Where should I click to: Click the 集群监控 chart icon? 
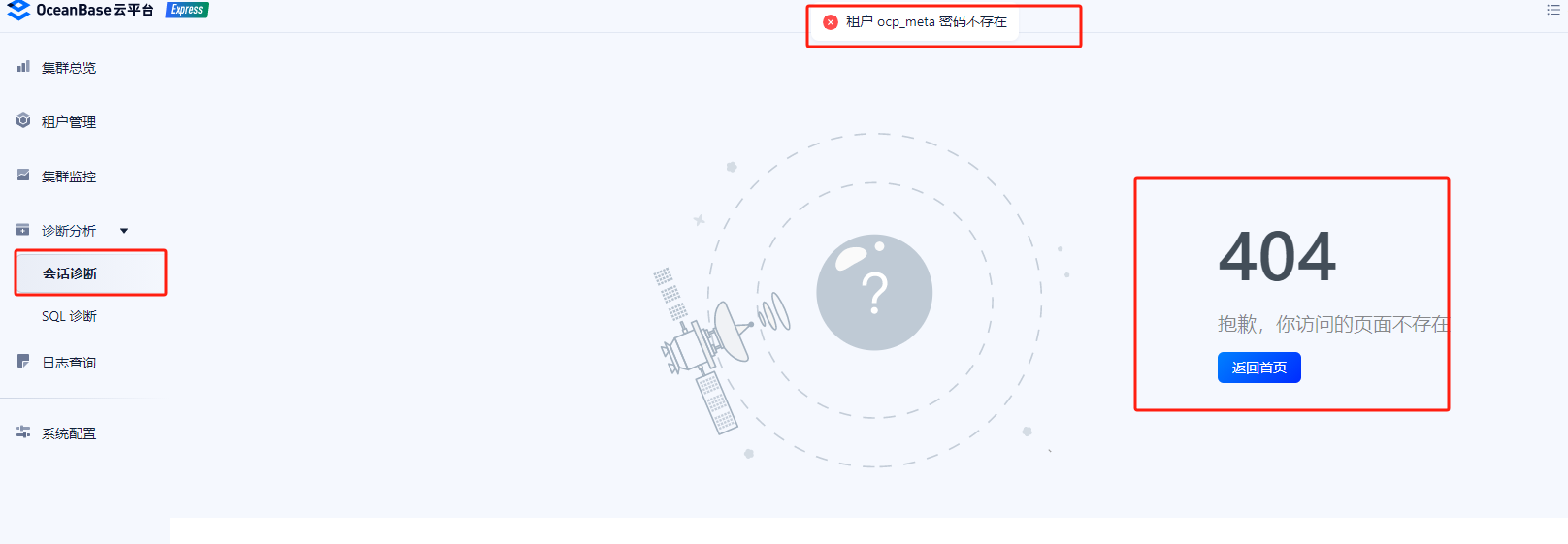point(23,176)
